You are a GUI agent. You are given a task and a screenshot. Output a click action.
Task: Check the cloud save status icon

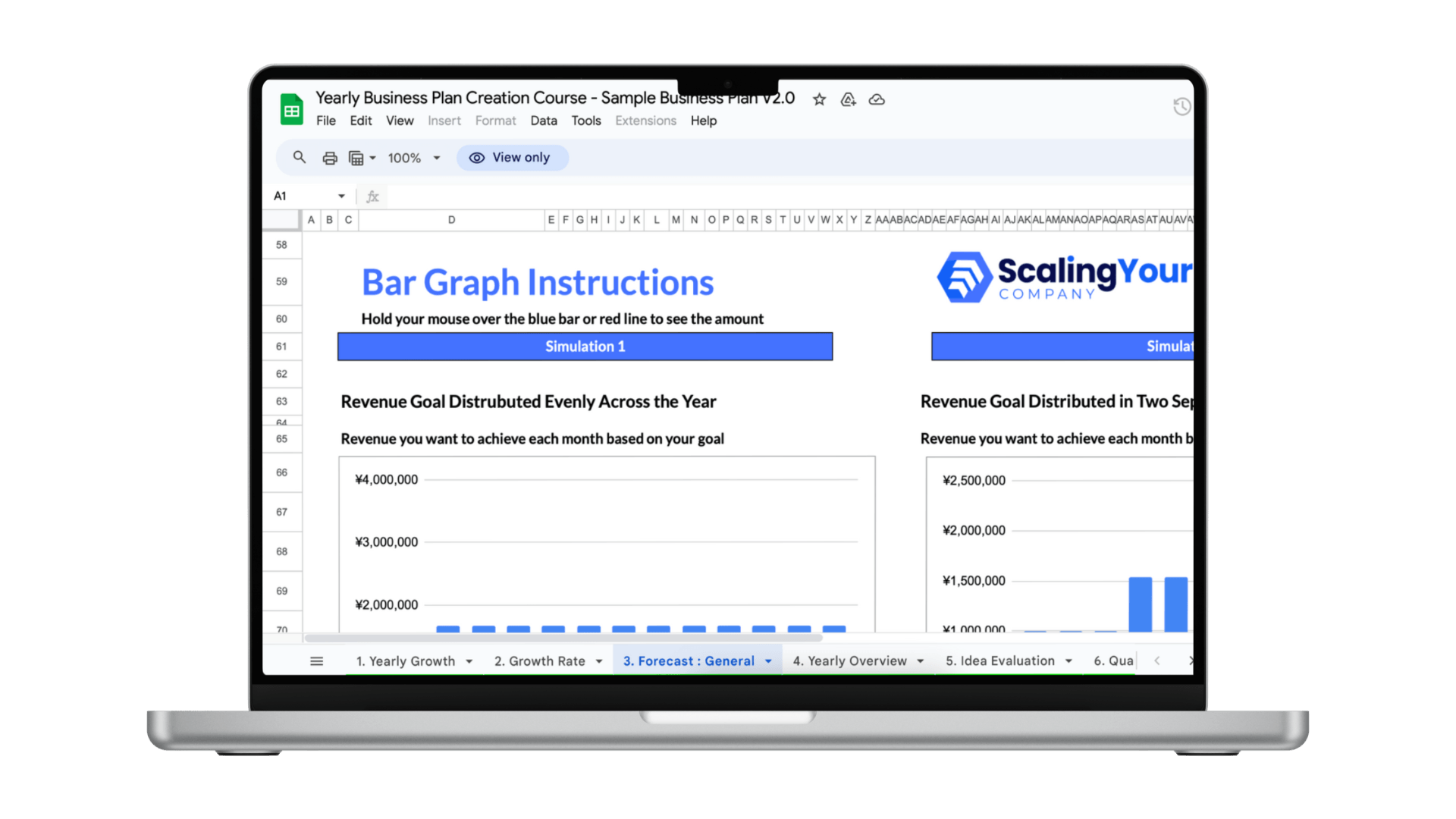[877, 99]
